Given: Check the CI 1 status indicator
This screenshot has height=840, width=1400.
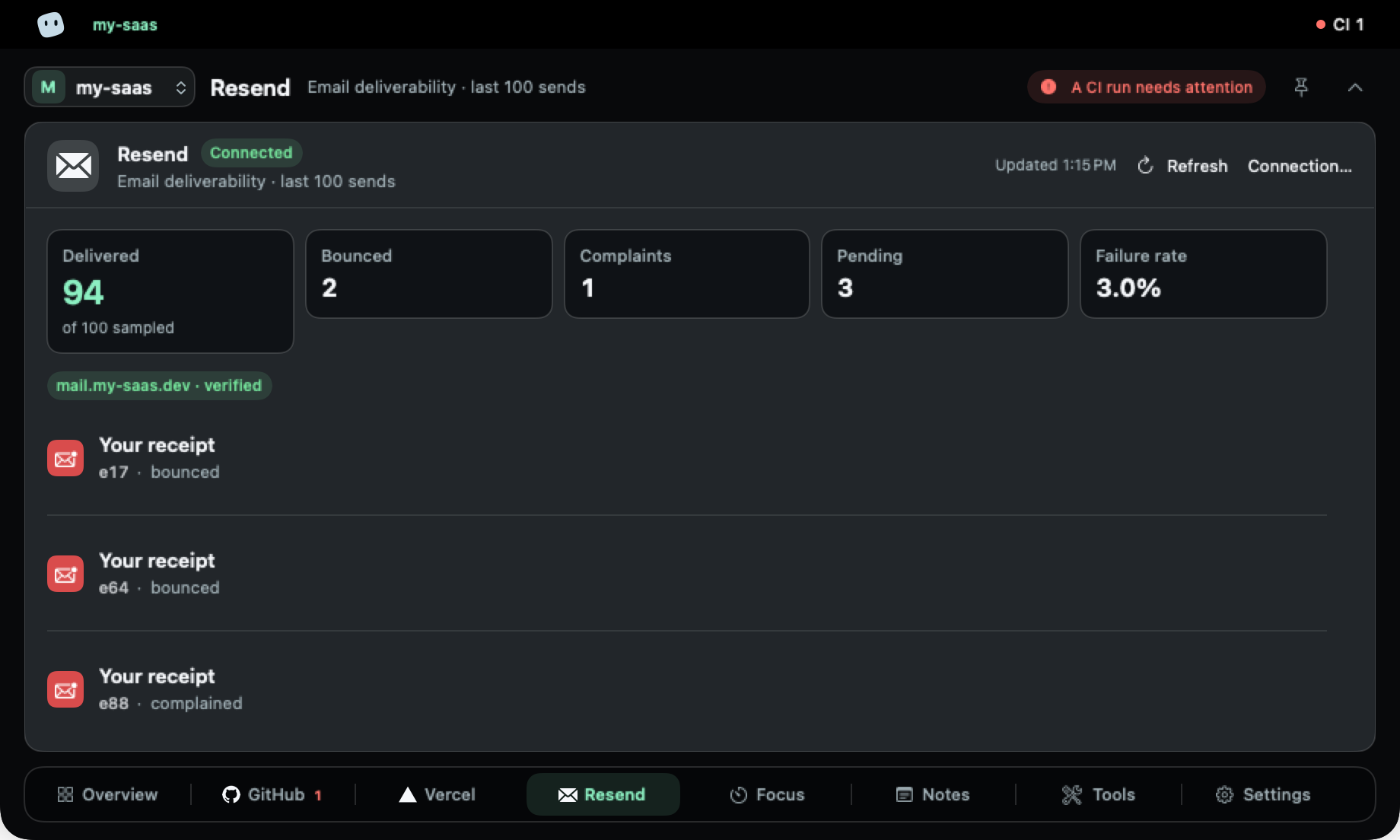Looking at the screenshot, I should 1340,24.
